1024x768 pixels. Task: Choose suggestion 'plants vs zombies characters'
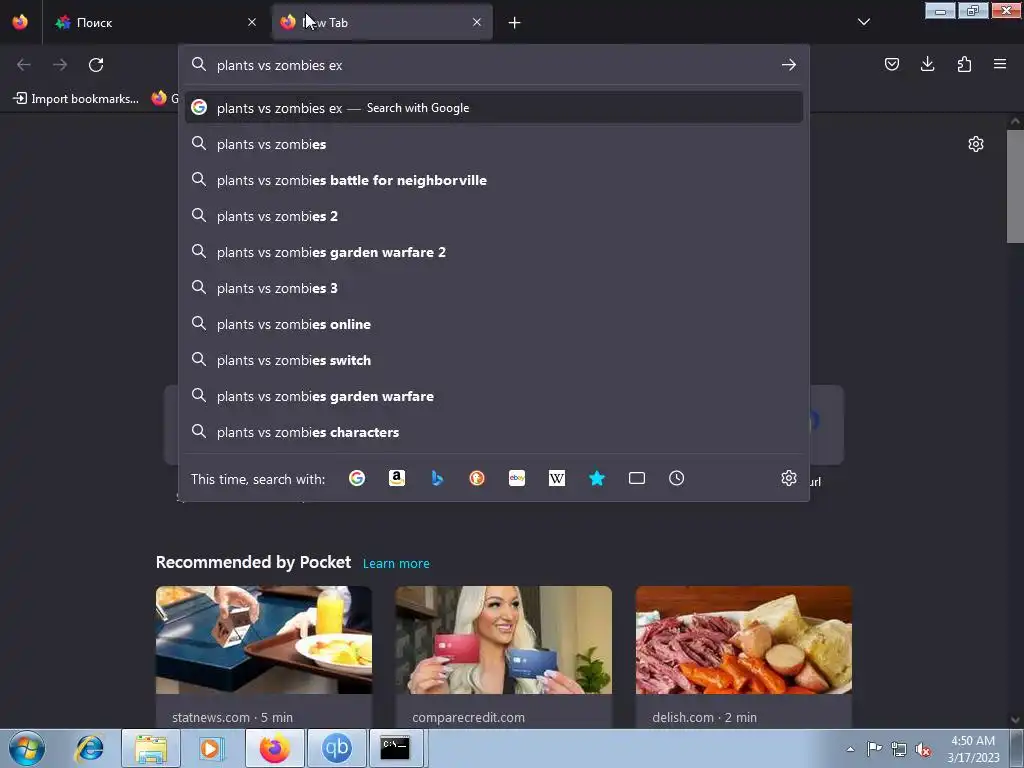point(494,432)
